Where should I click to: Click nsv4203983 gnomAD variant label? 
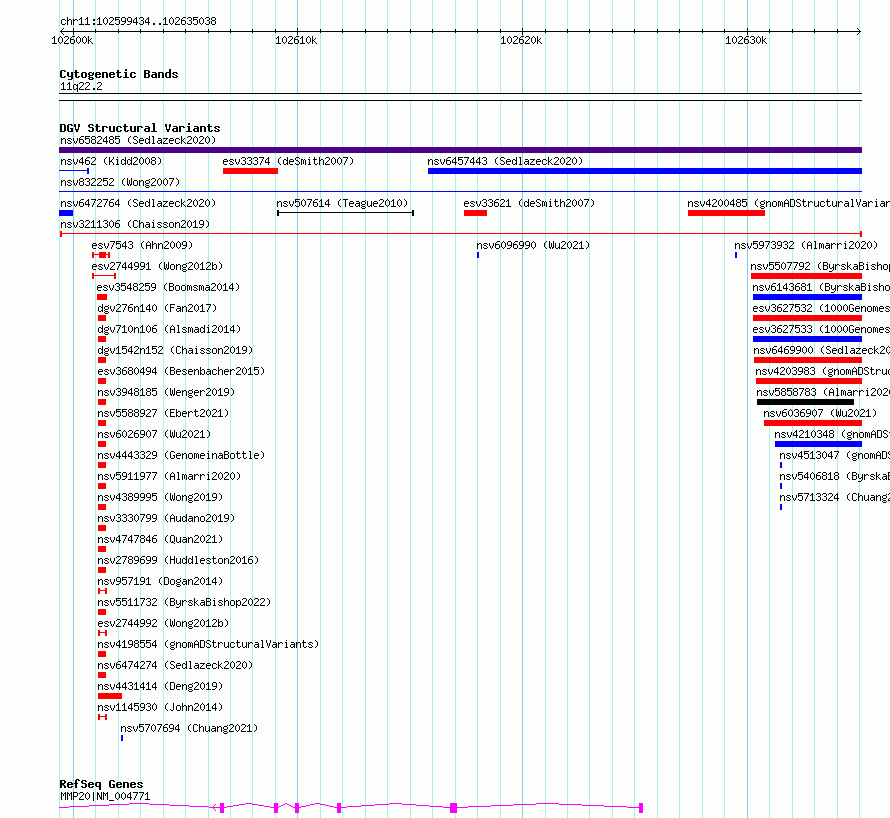tap(822, 371)
